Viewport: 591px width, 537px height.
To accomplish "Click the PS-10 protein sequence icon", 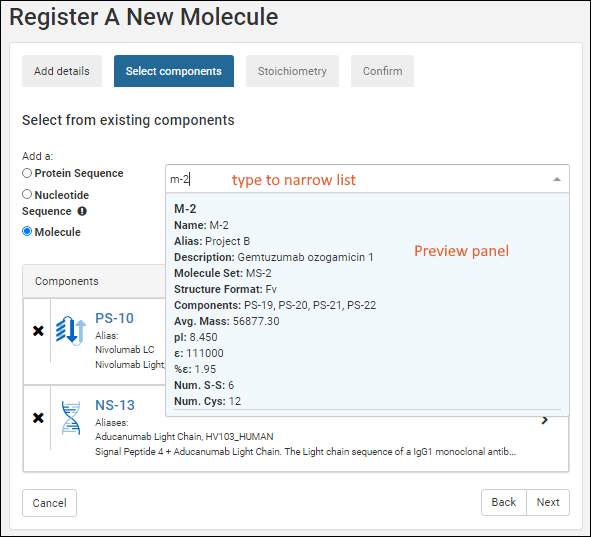I will point(71,330).
